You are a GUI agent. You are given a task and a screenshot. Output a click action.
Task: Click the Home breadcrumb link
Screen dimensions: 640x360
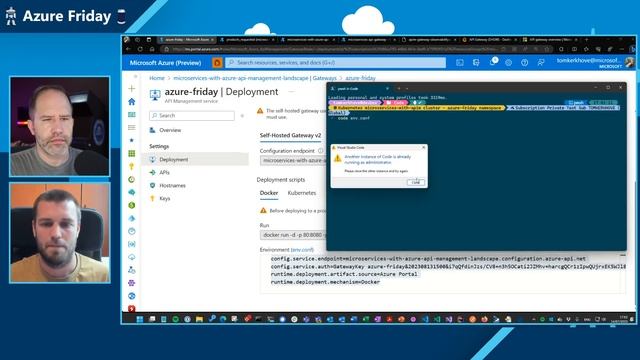coord(157,78)
